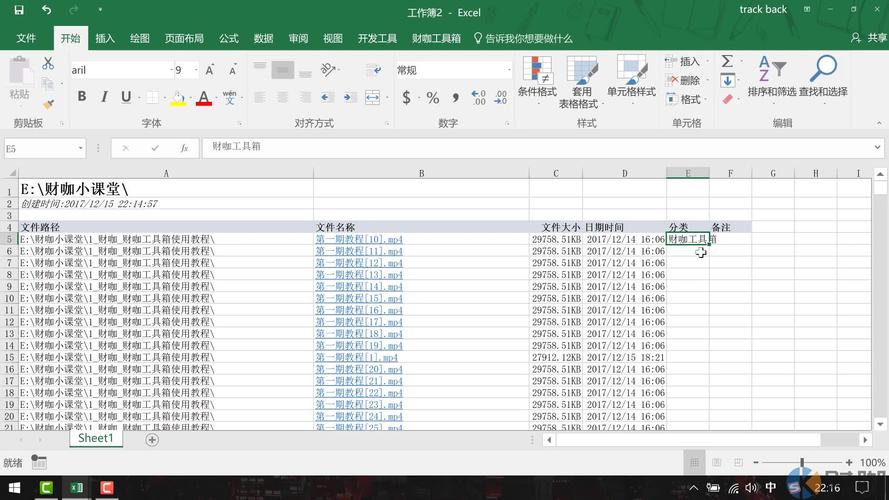Apply percent style to cell

432,98
